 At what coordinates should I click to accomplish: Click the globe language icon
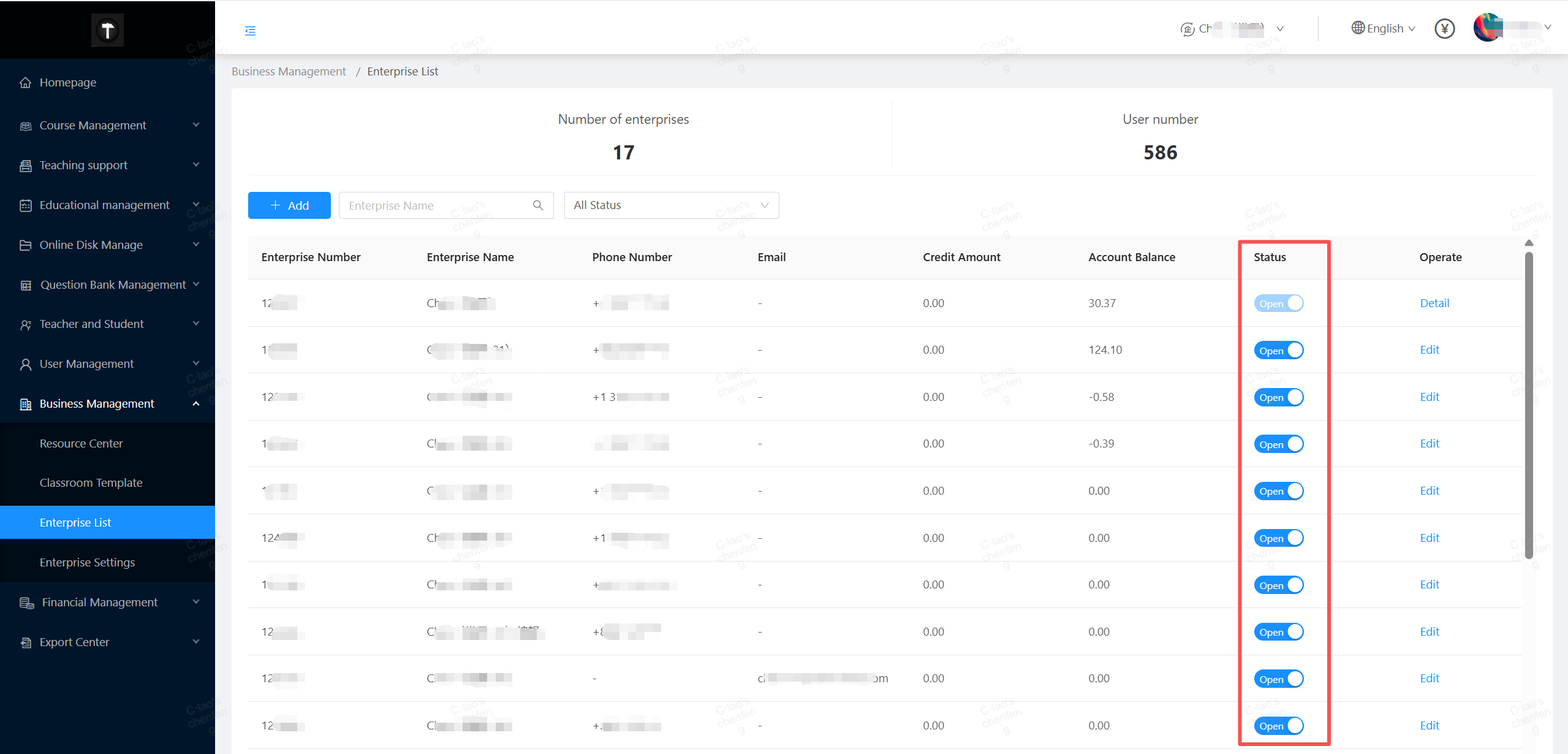point(1358,28)
